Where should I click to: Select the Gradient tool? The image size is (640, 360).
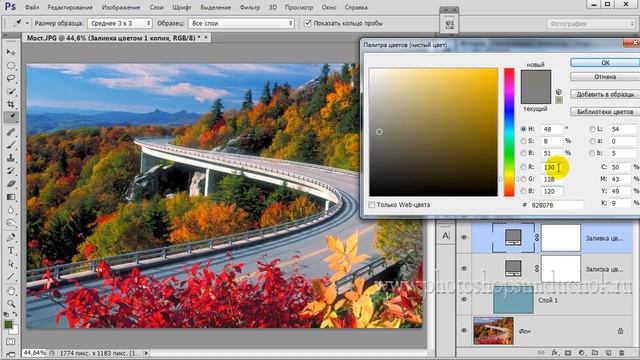click(x=11, y=197)
